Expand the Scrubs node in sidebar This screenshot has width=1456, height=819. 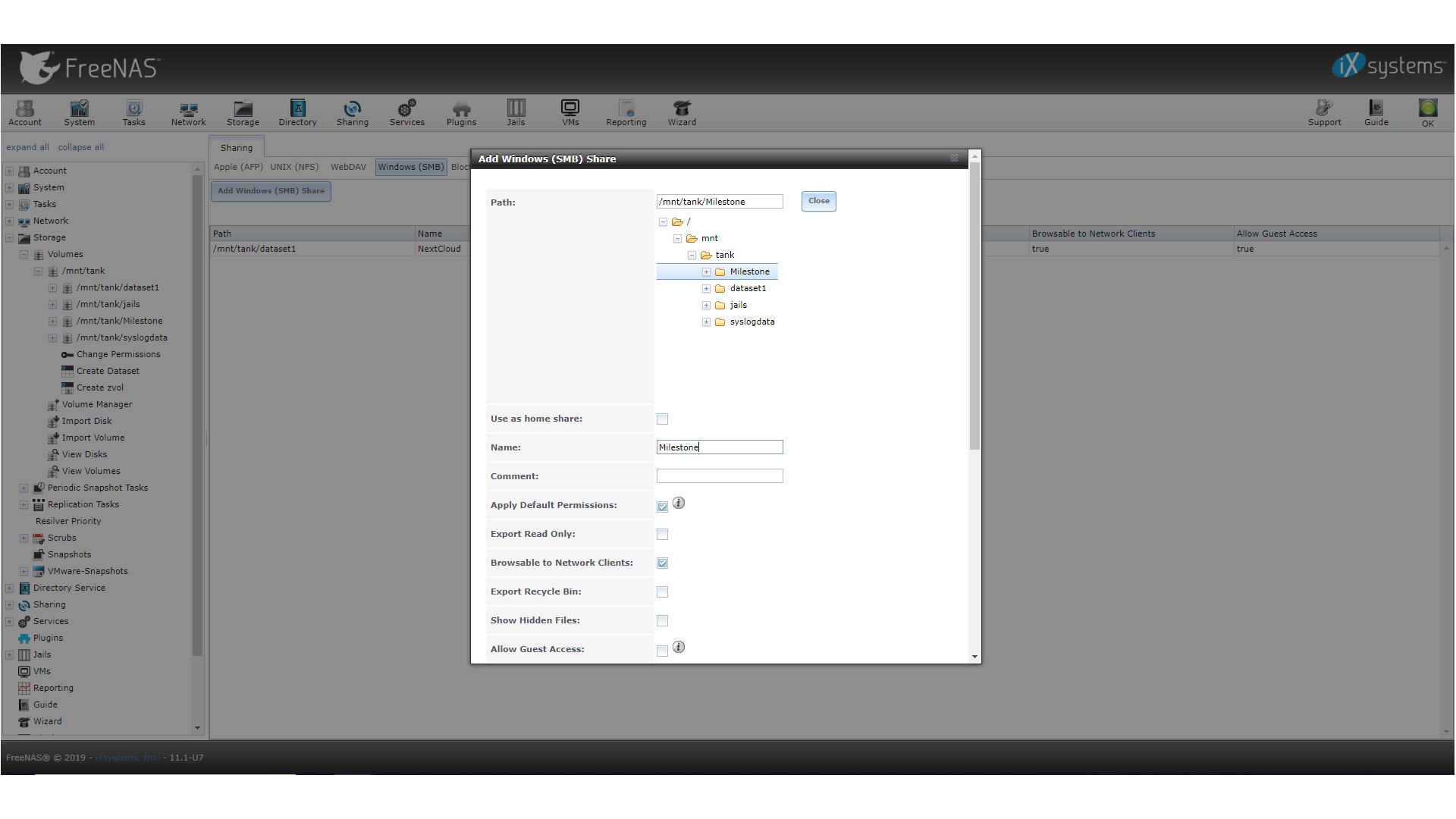pyautogui.click(x=24, y=538)
